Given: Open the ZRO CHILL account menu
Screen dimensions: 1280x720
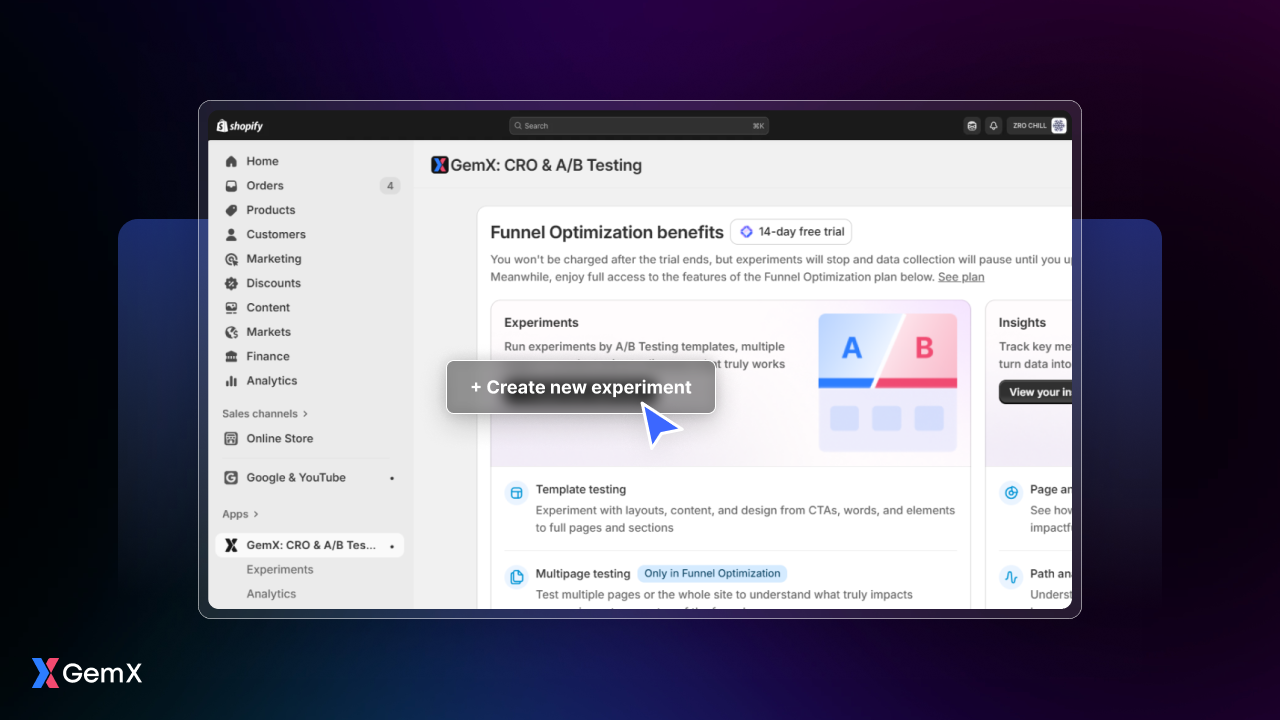Looking at the screenshot, I should (x=1039, y=126).
